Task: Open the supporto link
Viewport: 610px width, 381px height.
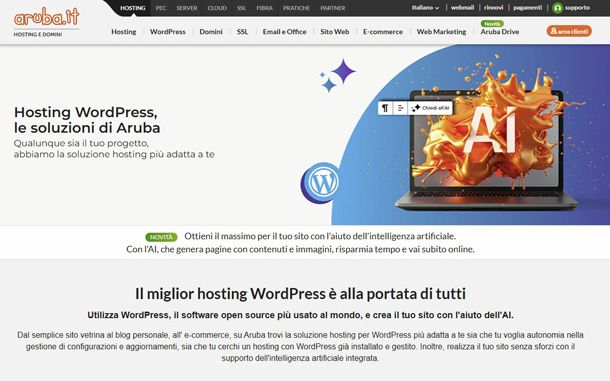Action: click(577, 7)
